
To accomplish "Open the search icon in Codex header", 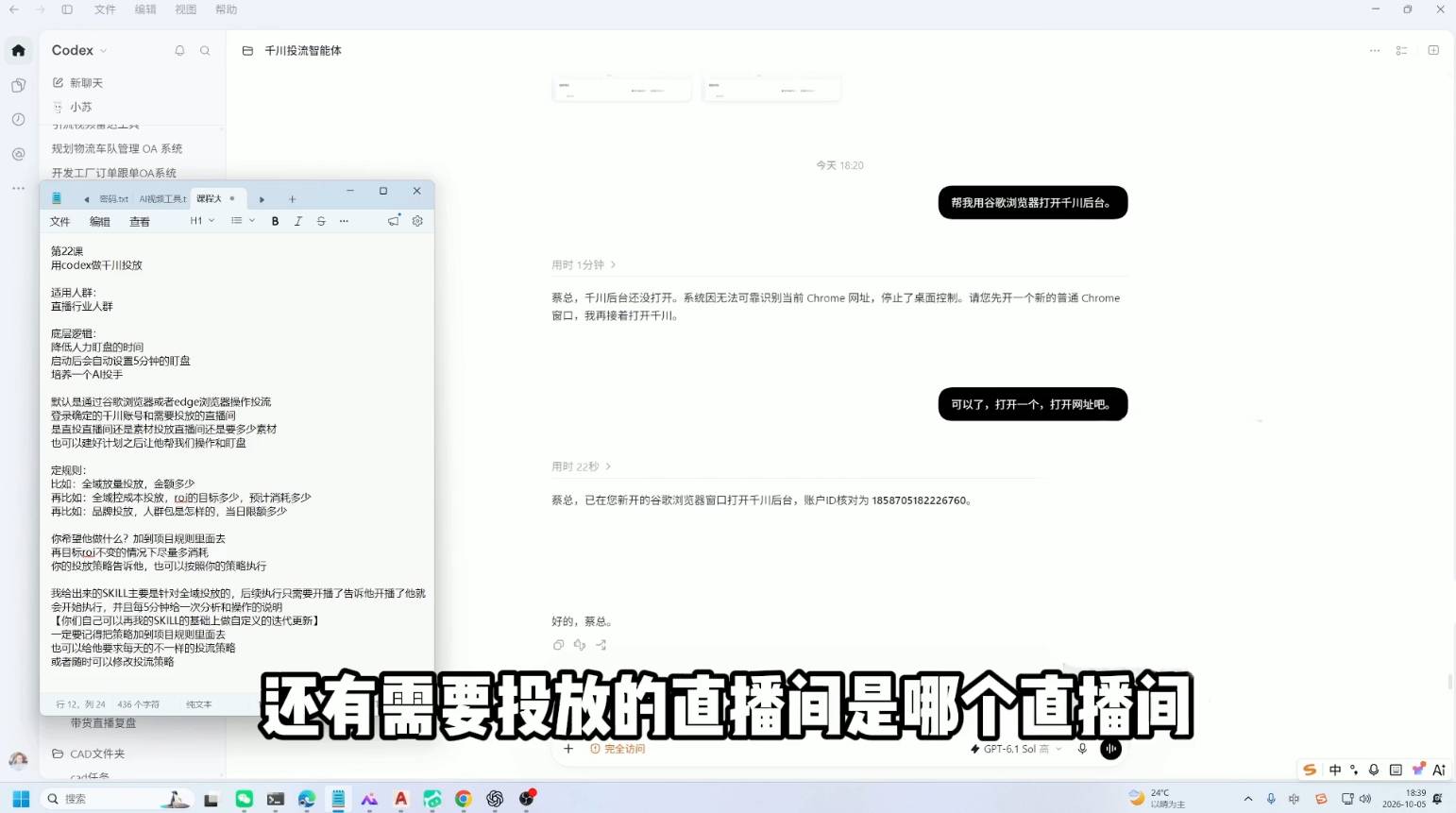I will (205, 51).
